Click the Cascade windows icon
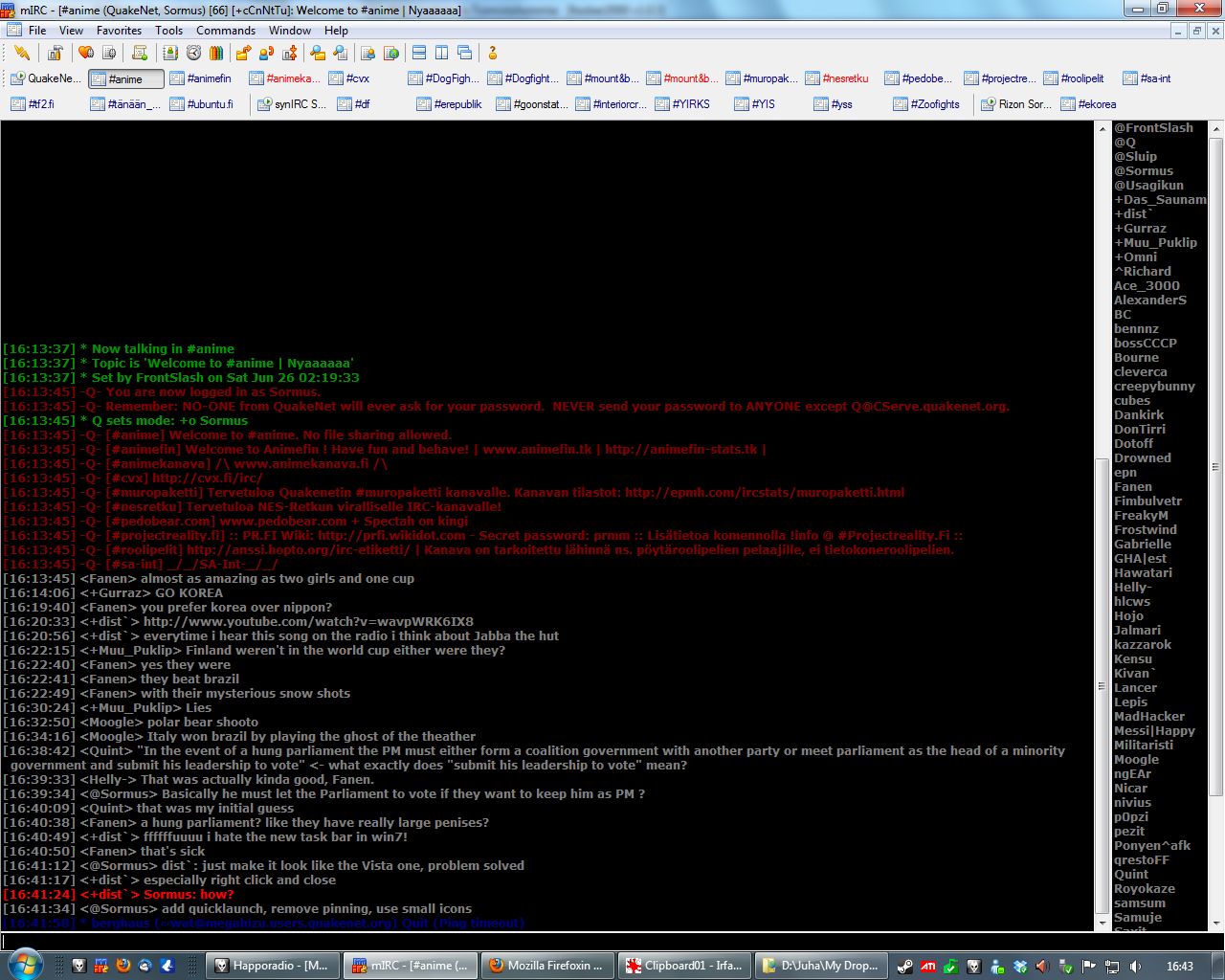The width and height of the screenshot is (1225, 980). click(x=465, y=53)
